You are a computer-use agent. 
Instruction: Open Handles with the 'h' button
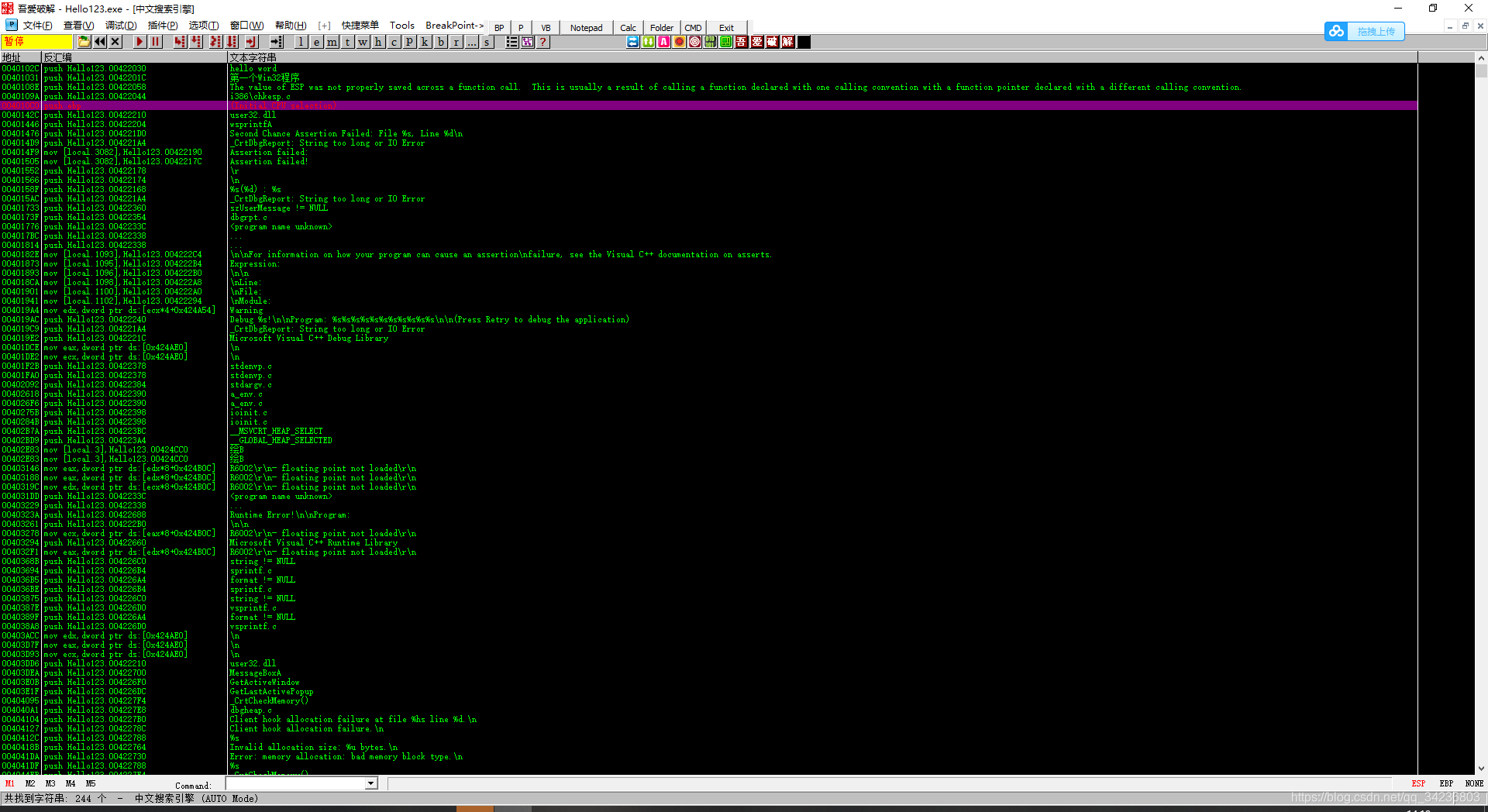coord(378,42)
